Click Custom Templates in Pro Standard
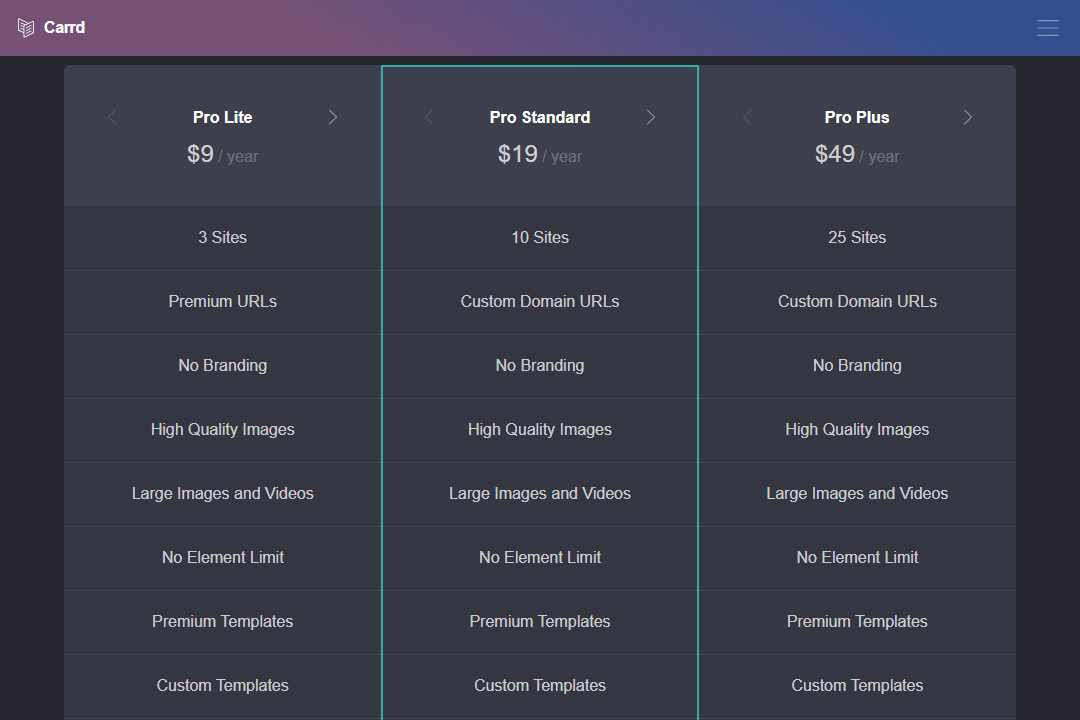 pos(540,686)
